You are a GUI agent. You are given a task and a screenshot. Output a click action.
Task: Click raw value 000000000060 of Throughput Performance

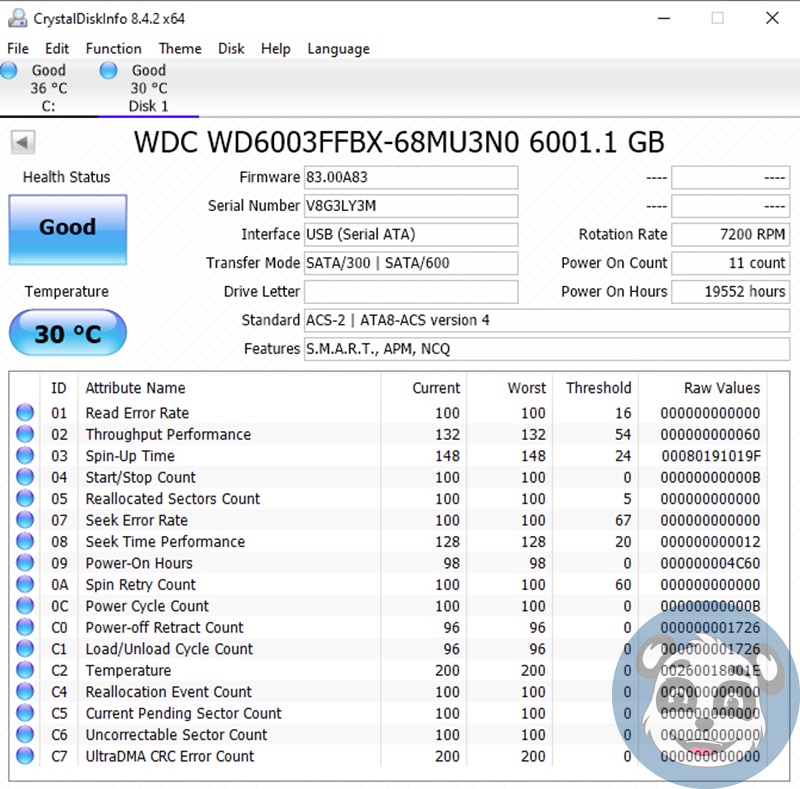710,434
